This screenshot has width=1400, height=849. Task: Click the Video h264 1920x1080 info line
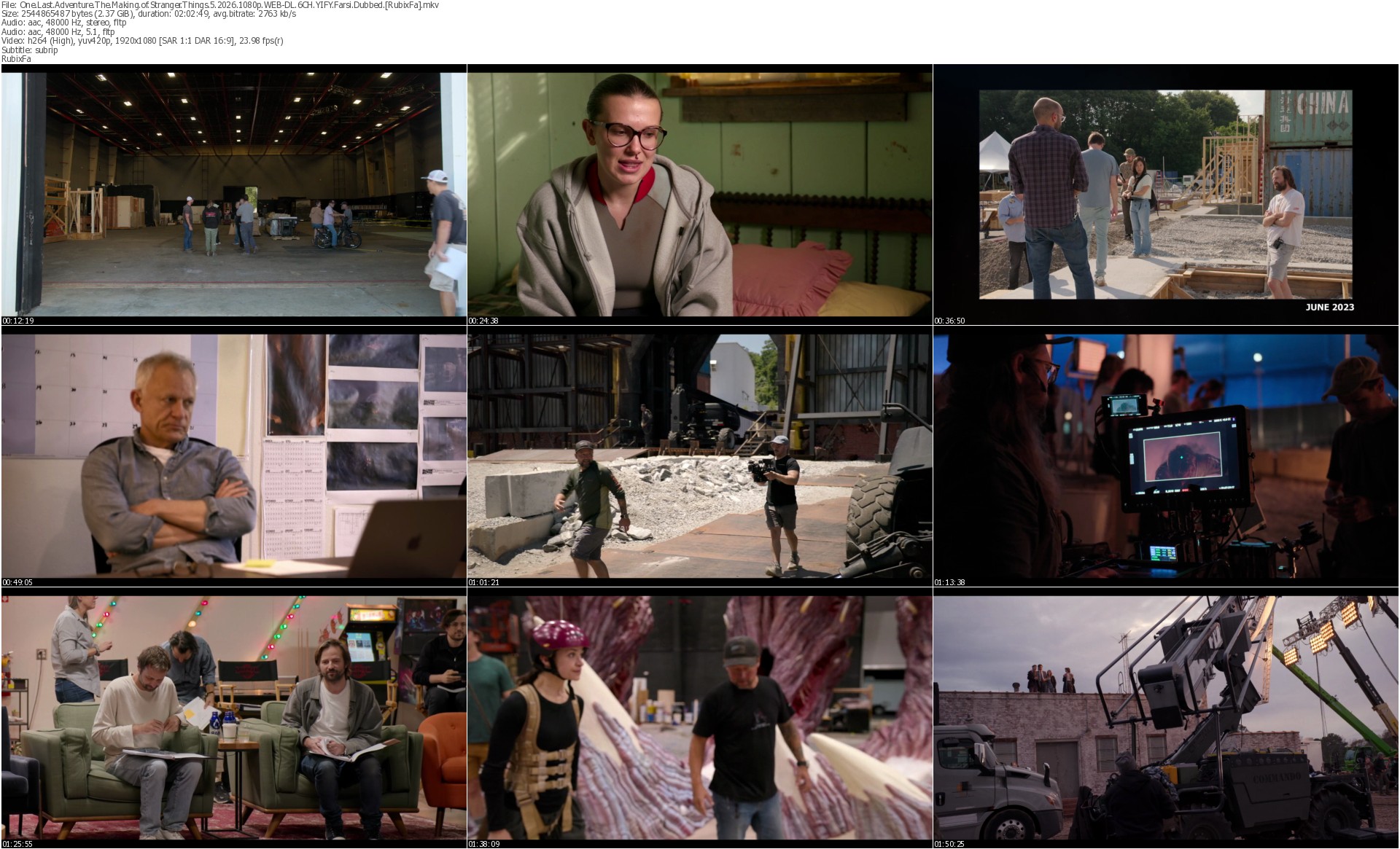pos(143,41)
